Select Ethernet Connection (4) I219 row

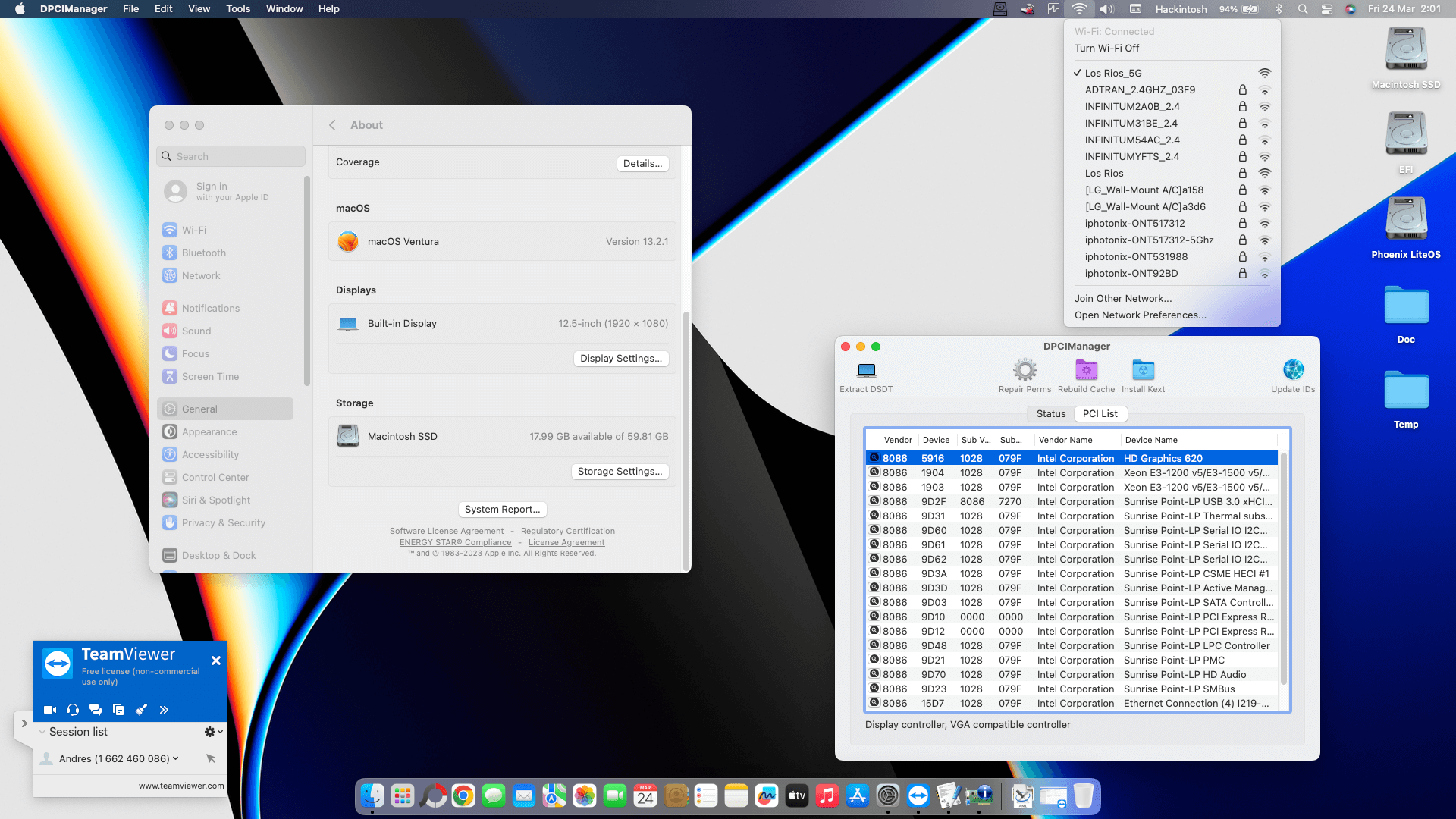[1072, 703]
